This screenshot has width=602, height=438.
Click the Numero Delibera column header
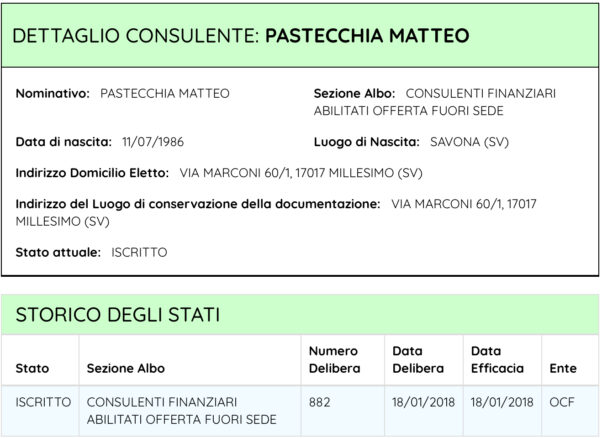tap(334, 360)
